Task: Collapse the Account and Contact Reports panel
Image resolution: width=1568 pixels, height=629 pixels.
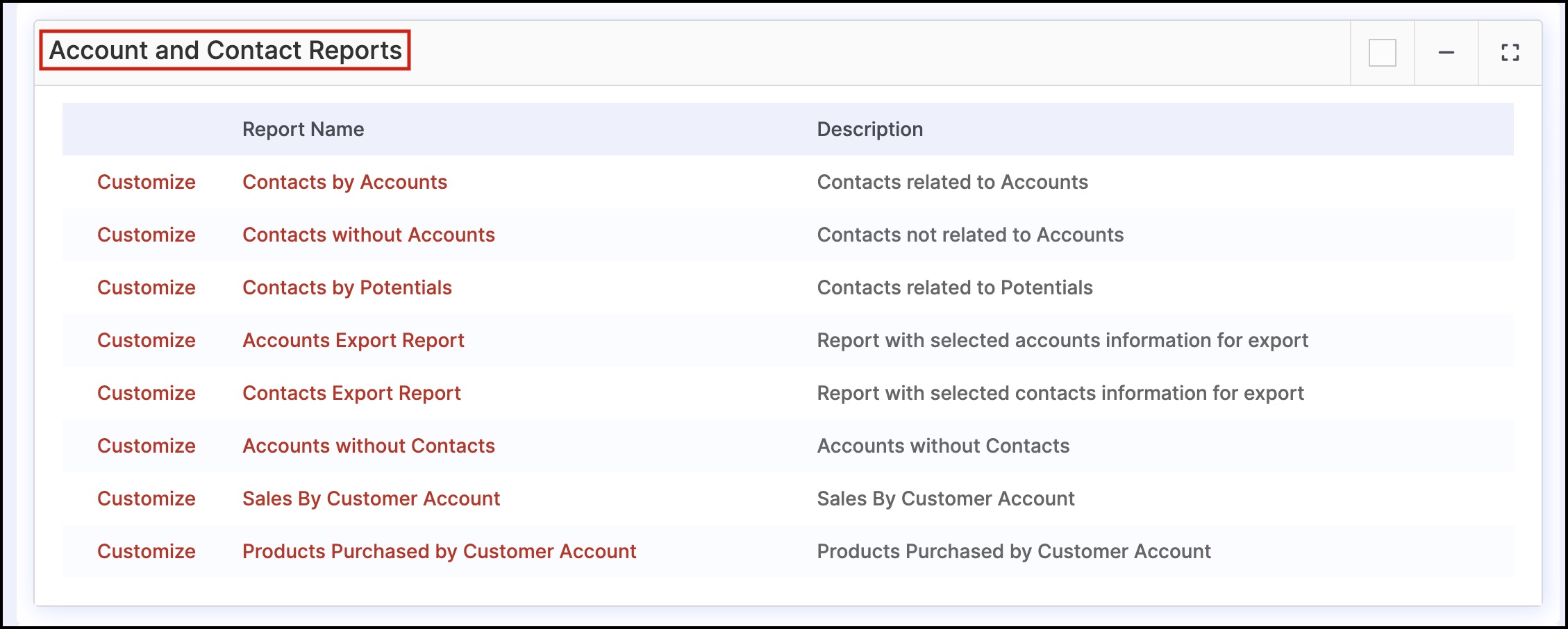Action: click(1446, 53)
